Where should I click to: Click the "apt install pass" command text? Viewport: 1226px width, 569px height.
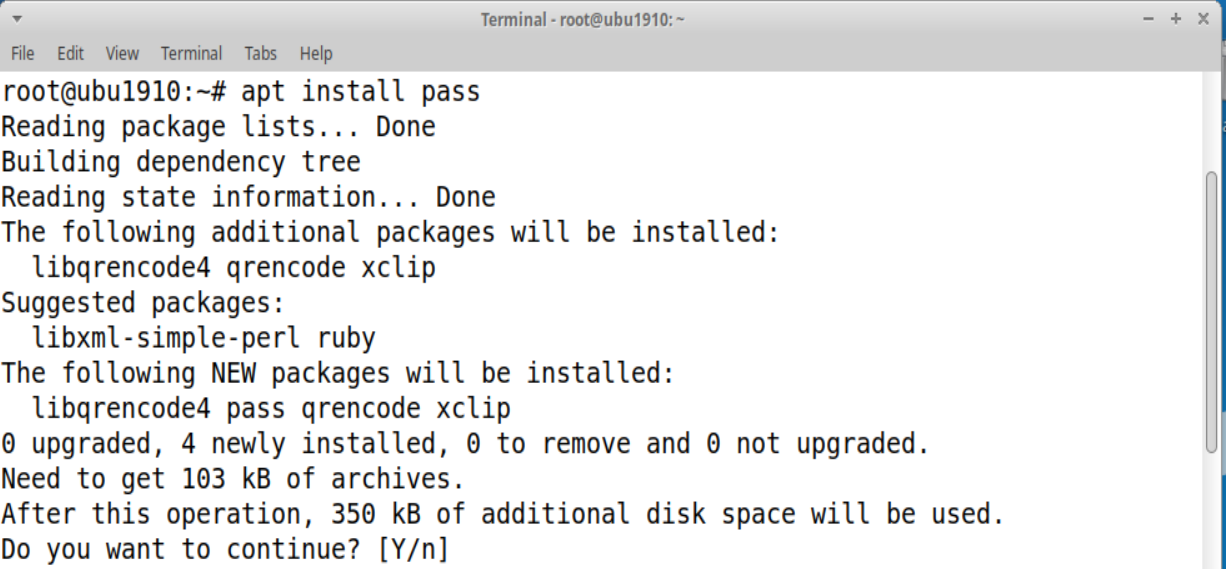[x=360, y=92]
